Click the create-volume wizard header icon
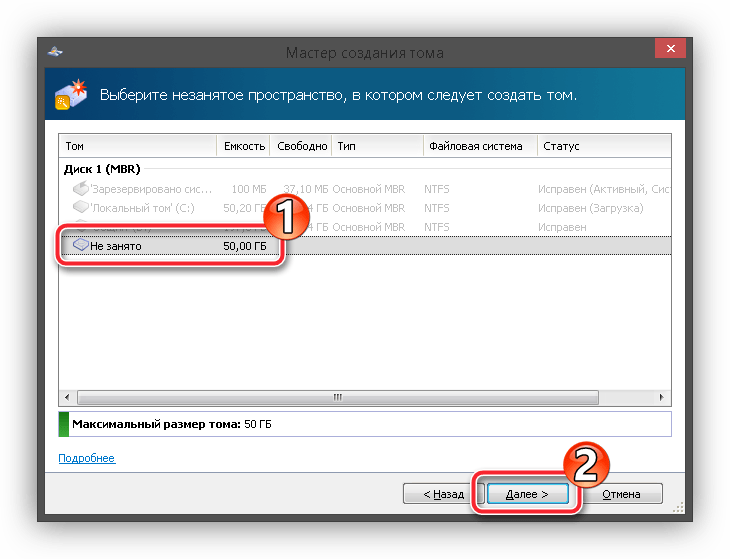This screenshot has width=730, height=559. (71, 94)
